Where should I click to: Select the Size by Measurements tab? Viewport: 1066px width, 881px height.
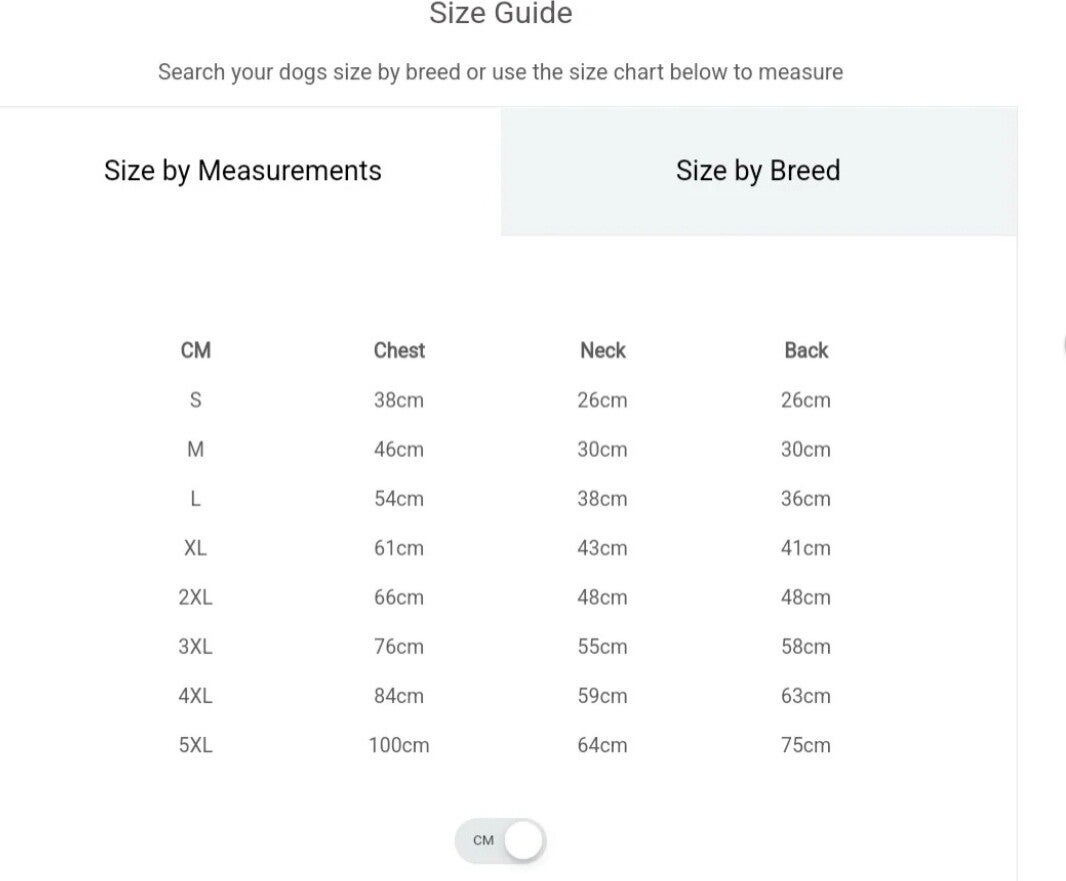243,171
